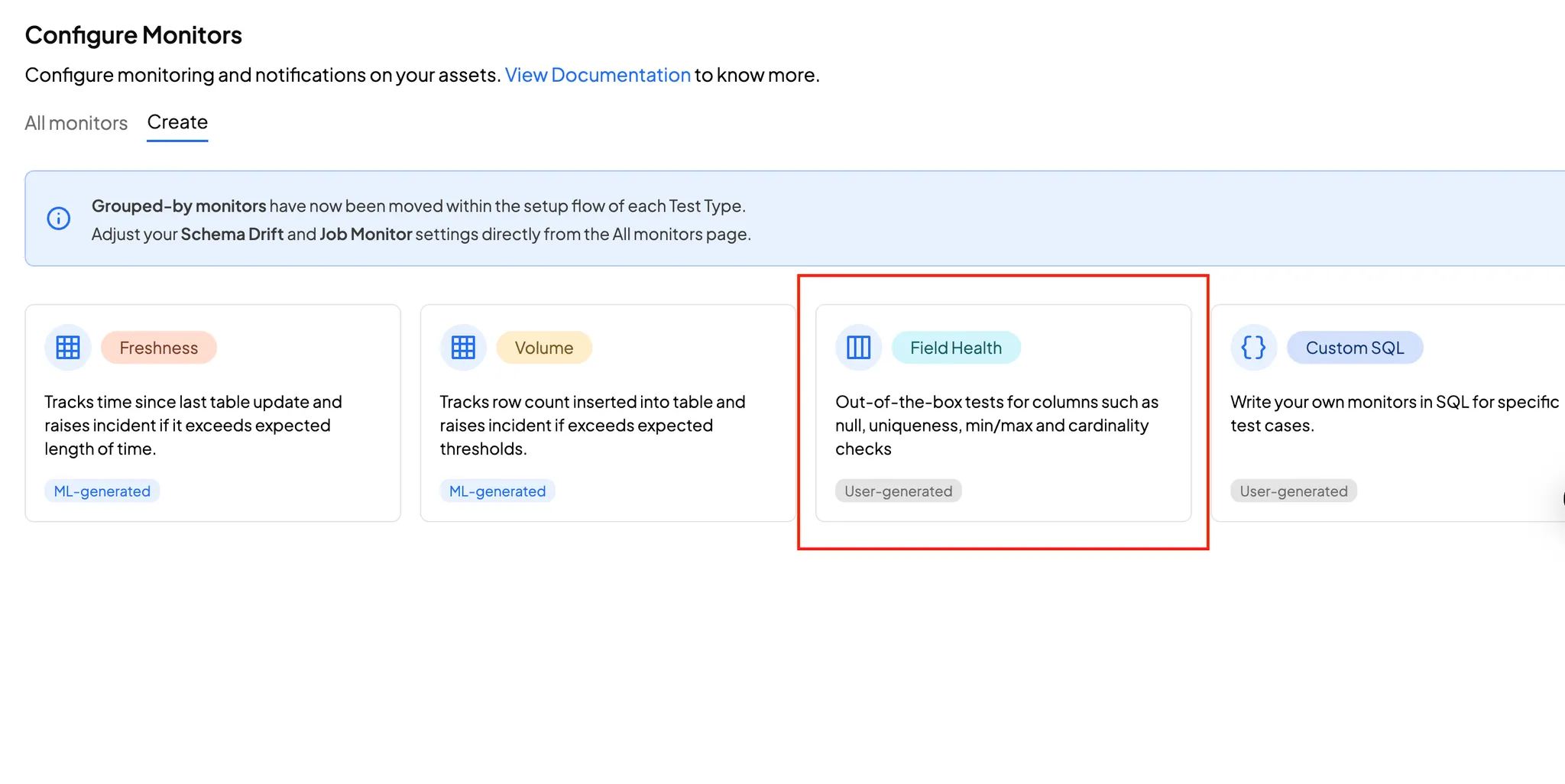Click the Freshness card's table grid icon

tap(68, 348)
